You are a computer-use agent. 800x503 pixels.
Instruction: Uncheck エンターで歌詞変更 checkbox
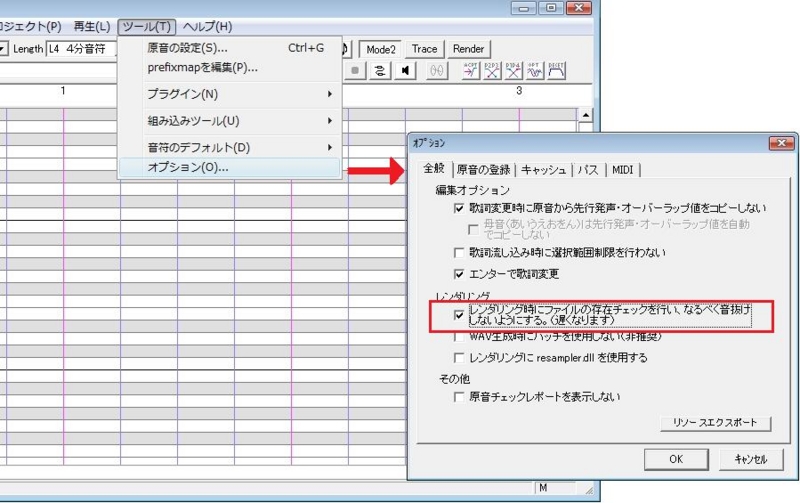(x=459, y=274)
